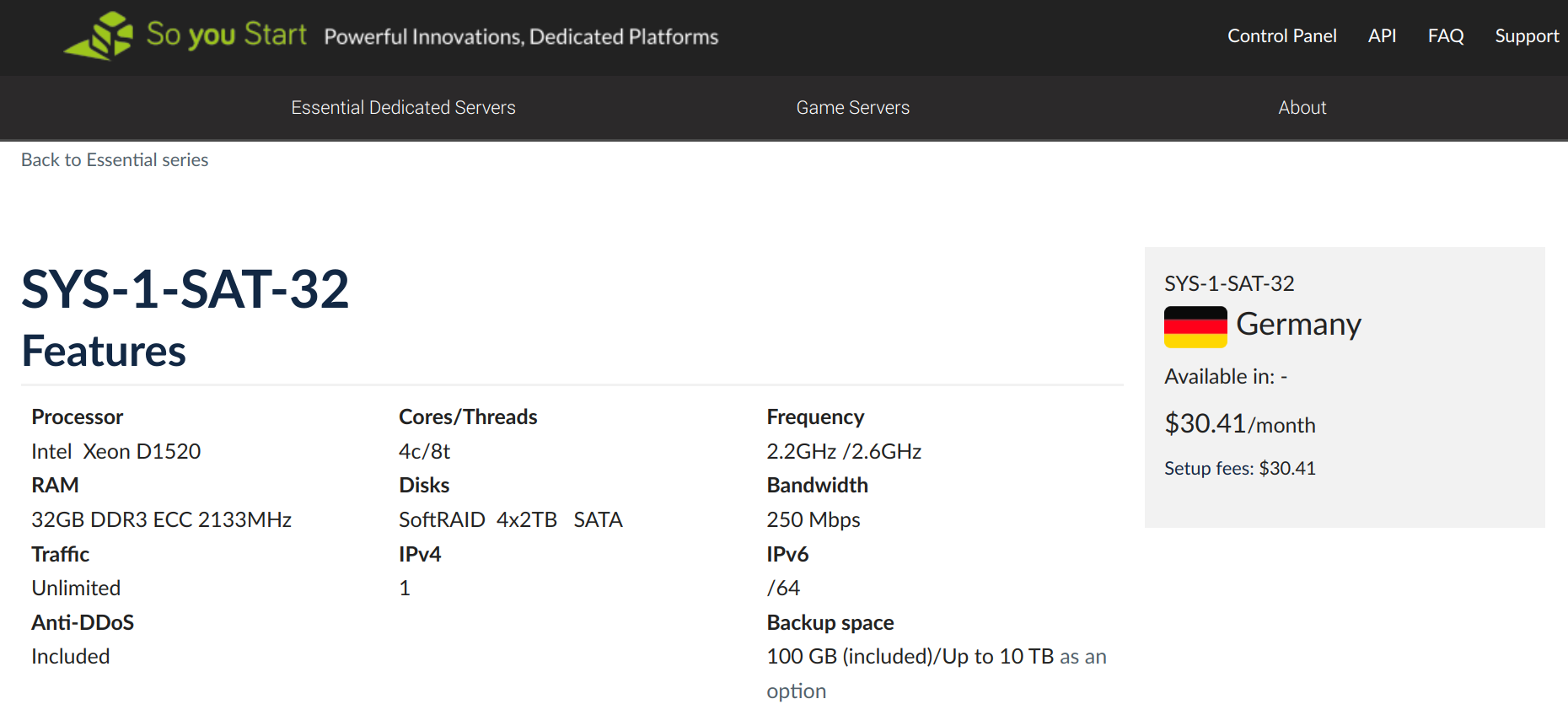This screenshot has width=1568, height=715.
Task: Select the Cores/Threads label
Action: pos(468,417)
